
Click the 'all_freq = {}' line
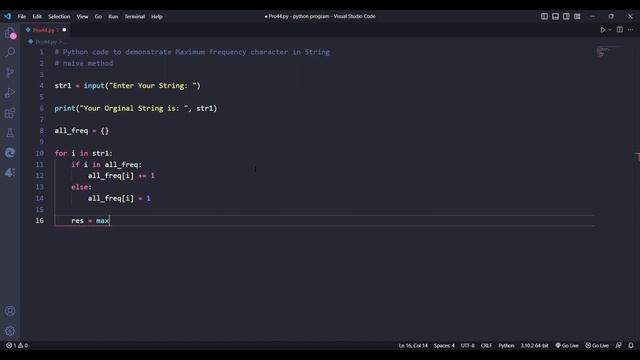coord(82,131)
